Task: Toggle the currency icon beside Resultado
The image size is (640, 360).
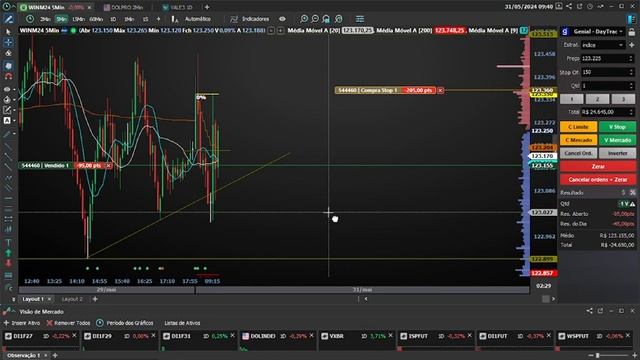Action: 623,193
